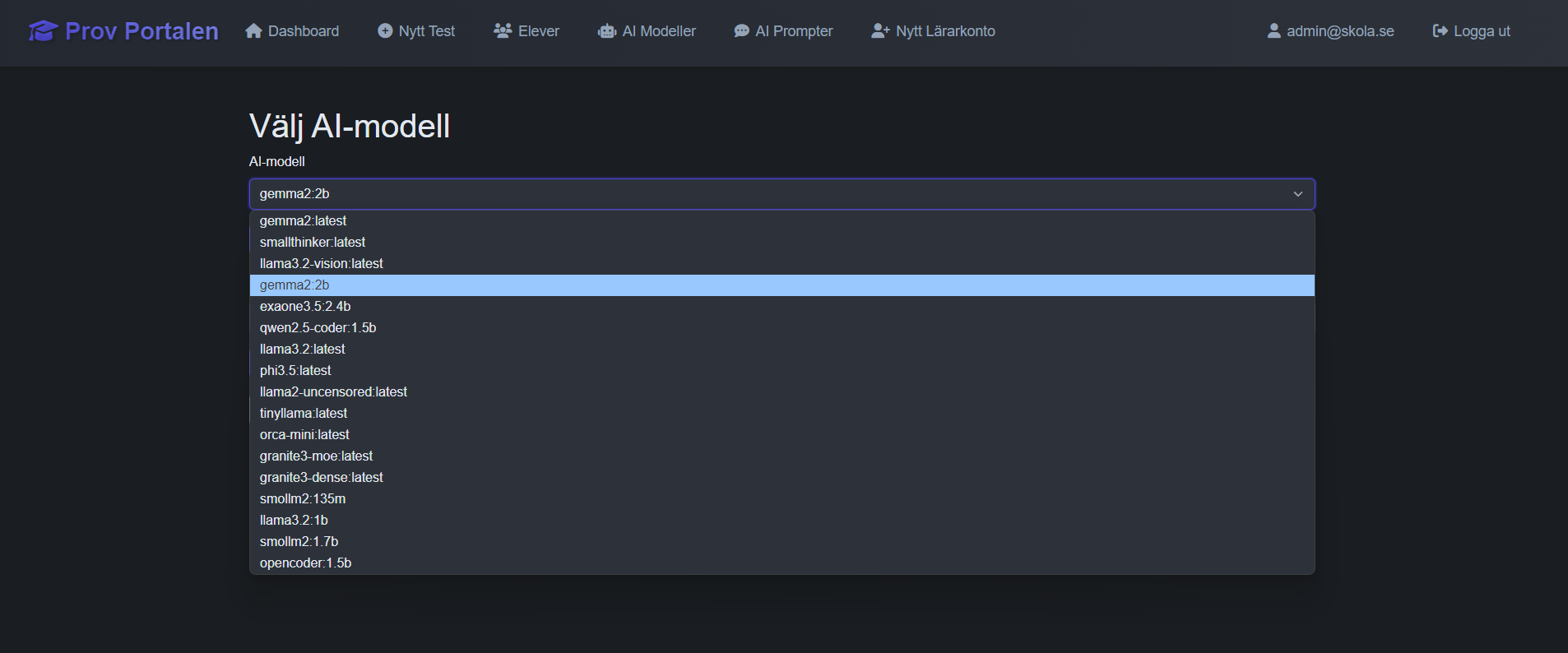This screenshot has height=653, width=1568.
Task: Go to Dashboard
Action: point(292,31)
